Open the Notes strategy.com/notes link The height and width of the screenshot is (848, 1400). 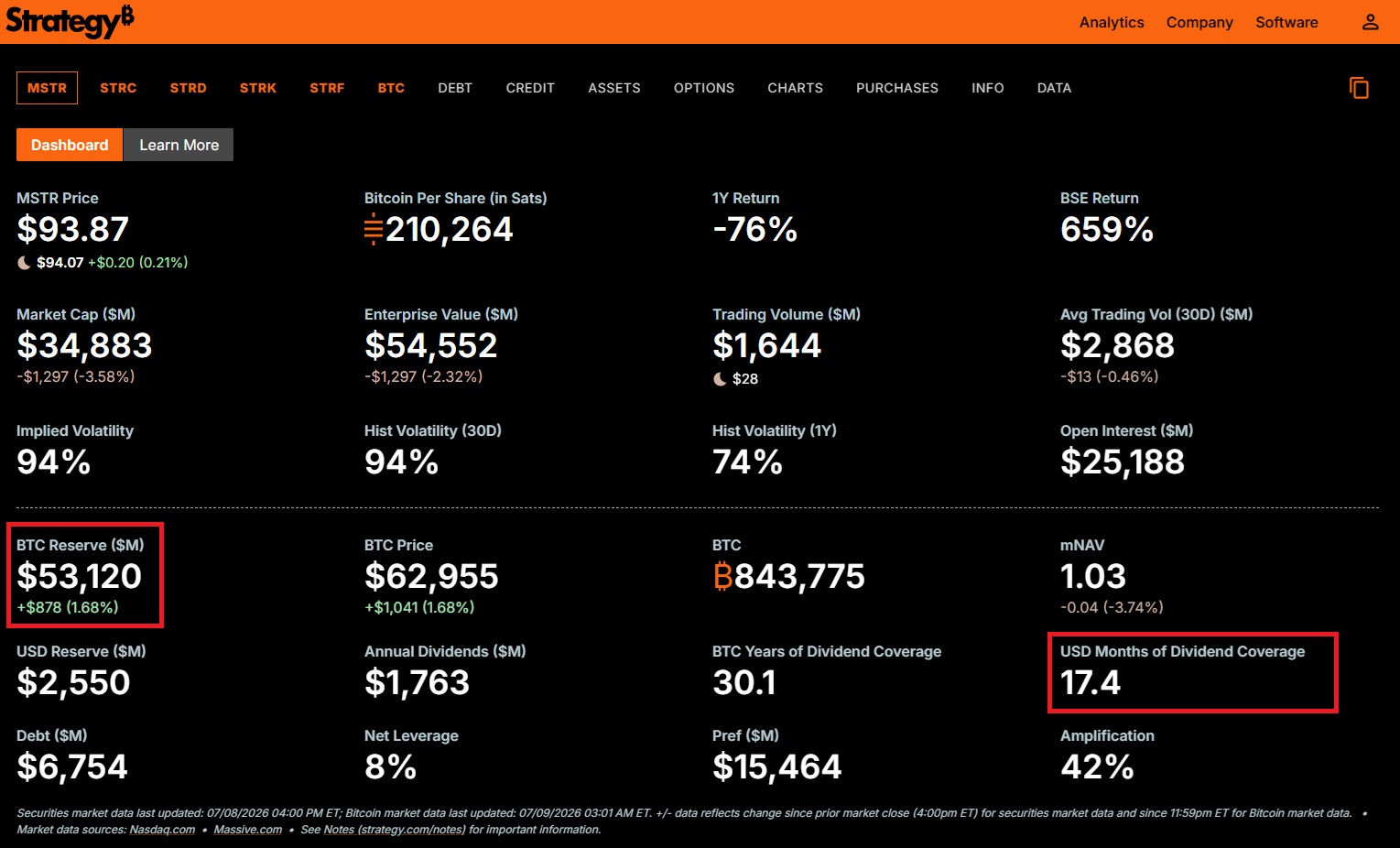[395, 830]
